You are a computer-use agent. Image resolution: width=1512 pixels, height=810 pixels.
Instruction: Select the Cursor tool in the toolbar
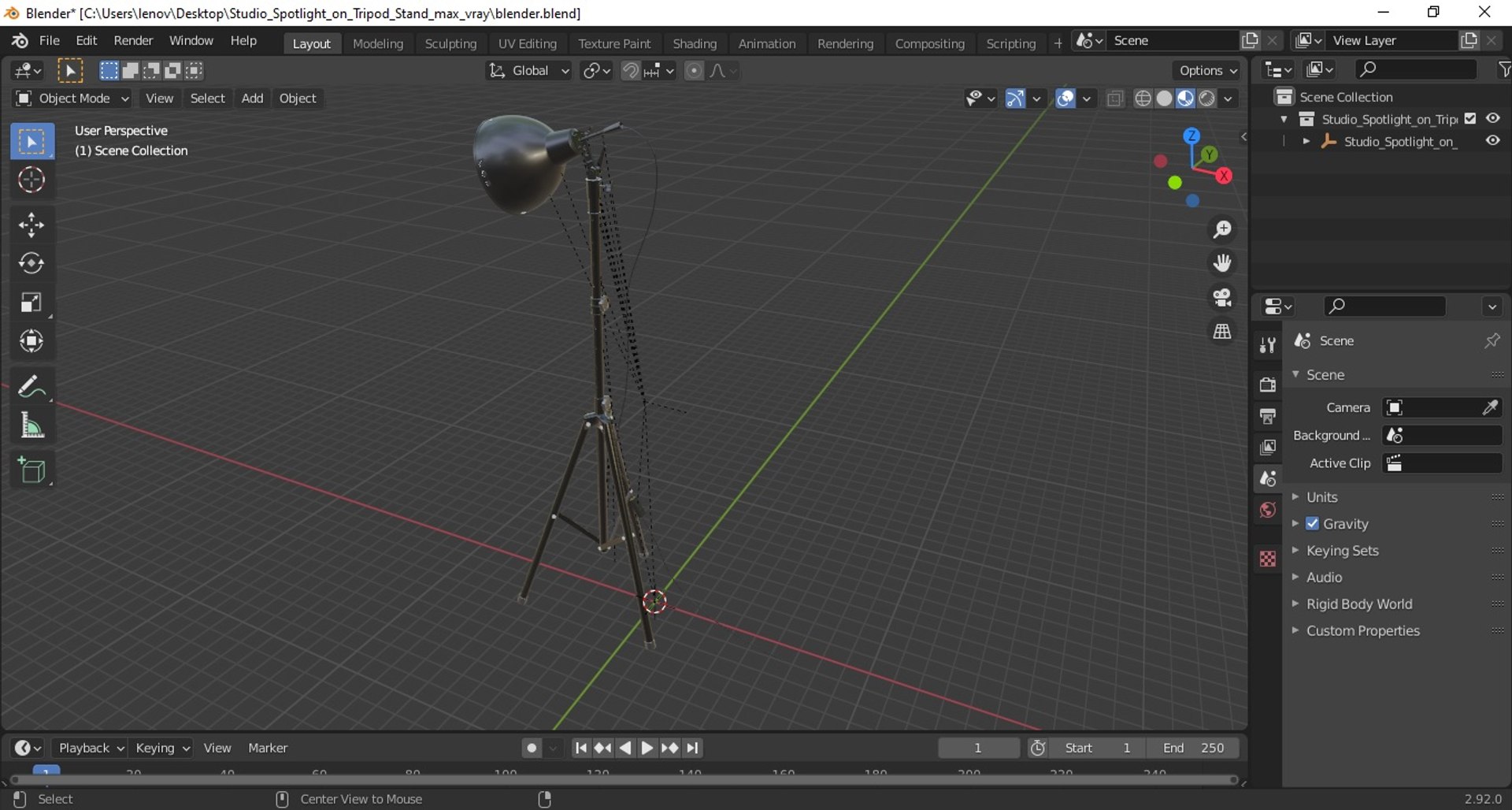pos(31,180)
